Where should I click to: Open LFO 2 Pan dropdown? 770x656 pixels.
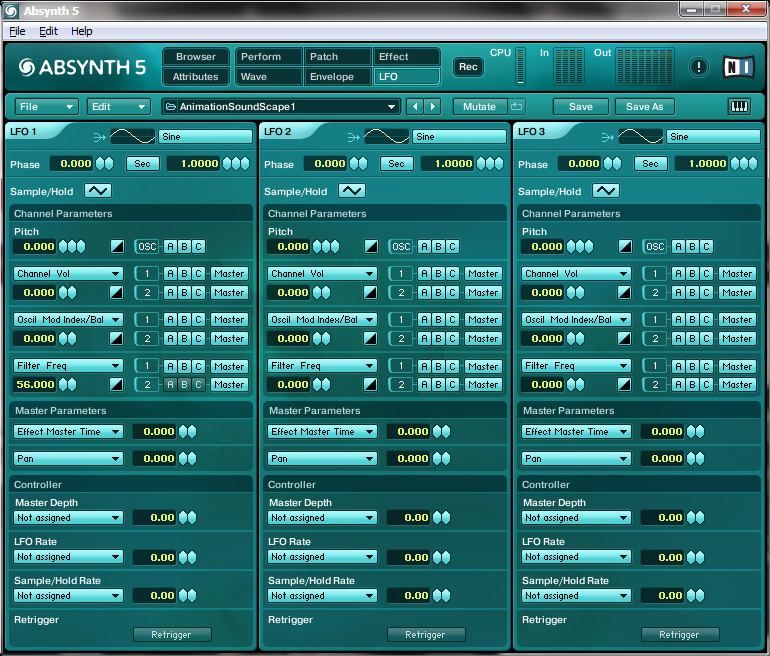[322, 459]
